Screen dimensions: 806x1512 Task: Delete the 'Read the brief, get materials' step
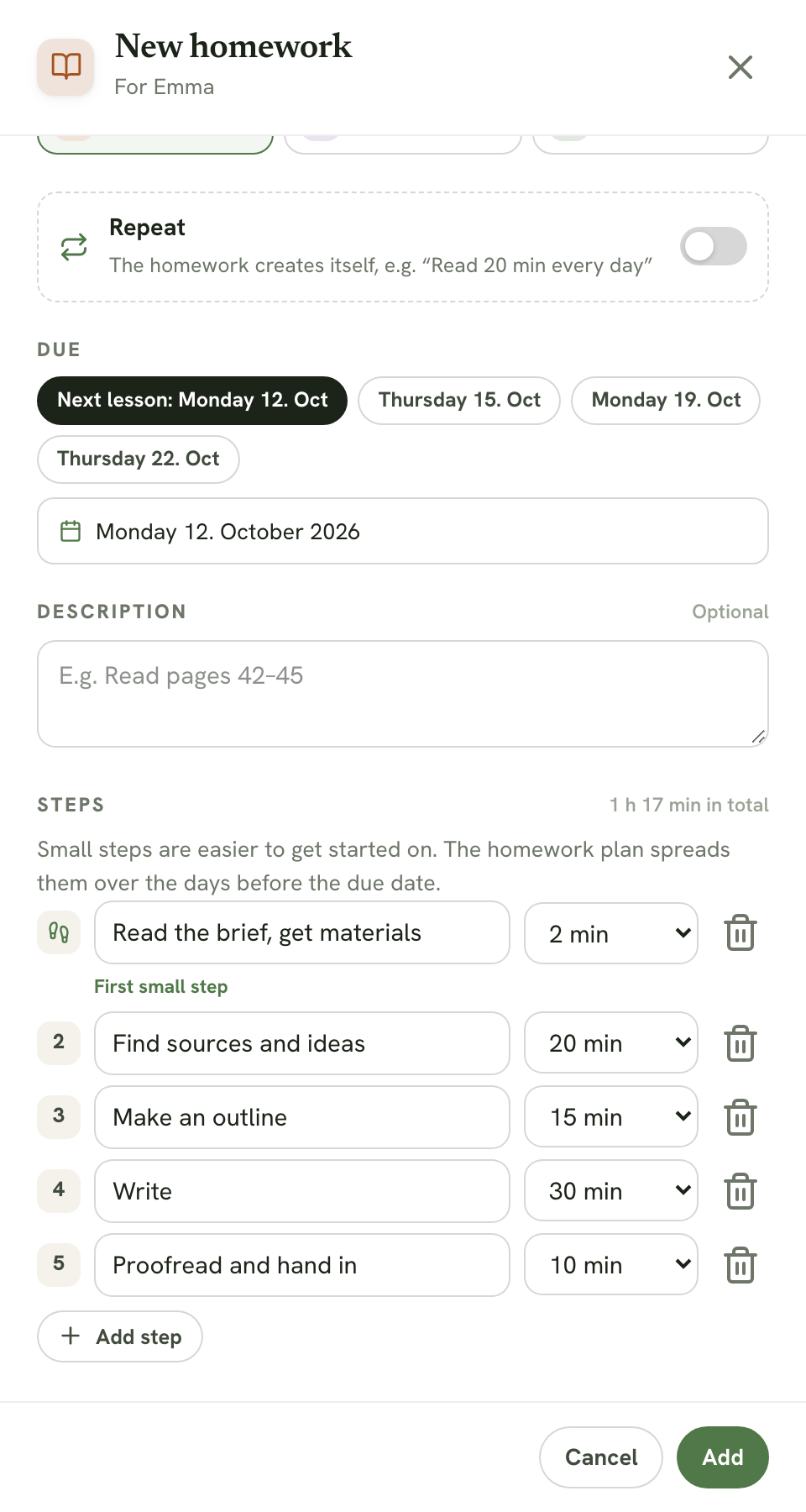click(x=741, y=933)
